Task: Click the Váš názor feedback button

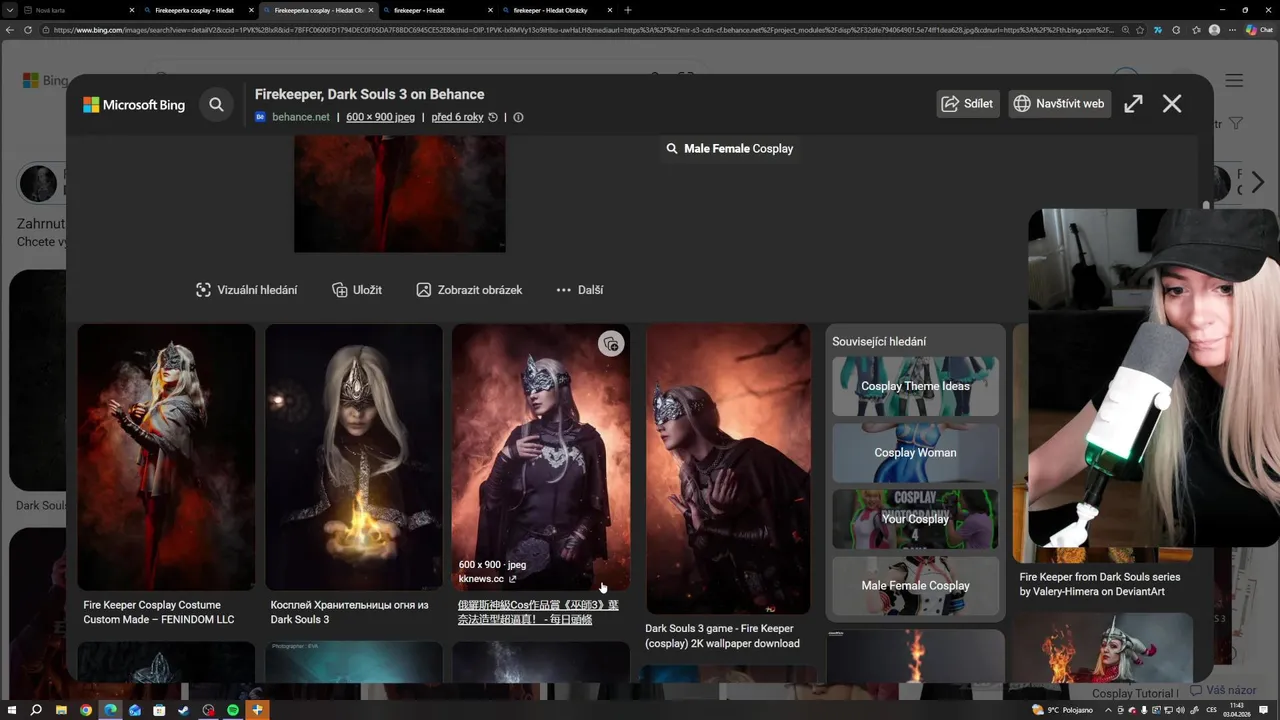Action: tap(1222, 690)
